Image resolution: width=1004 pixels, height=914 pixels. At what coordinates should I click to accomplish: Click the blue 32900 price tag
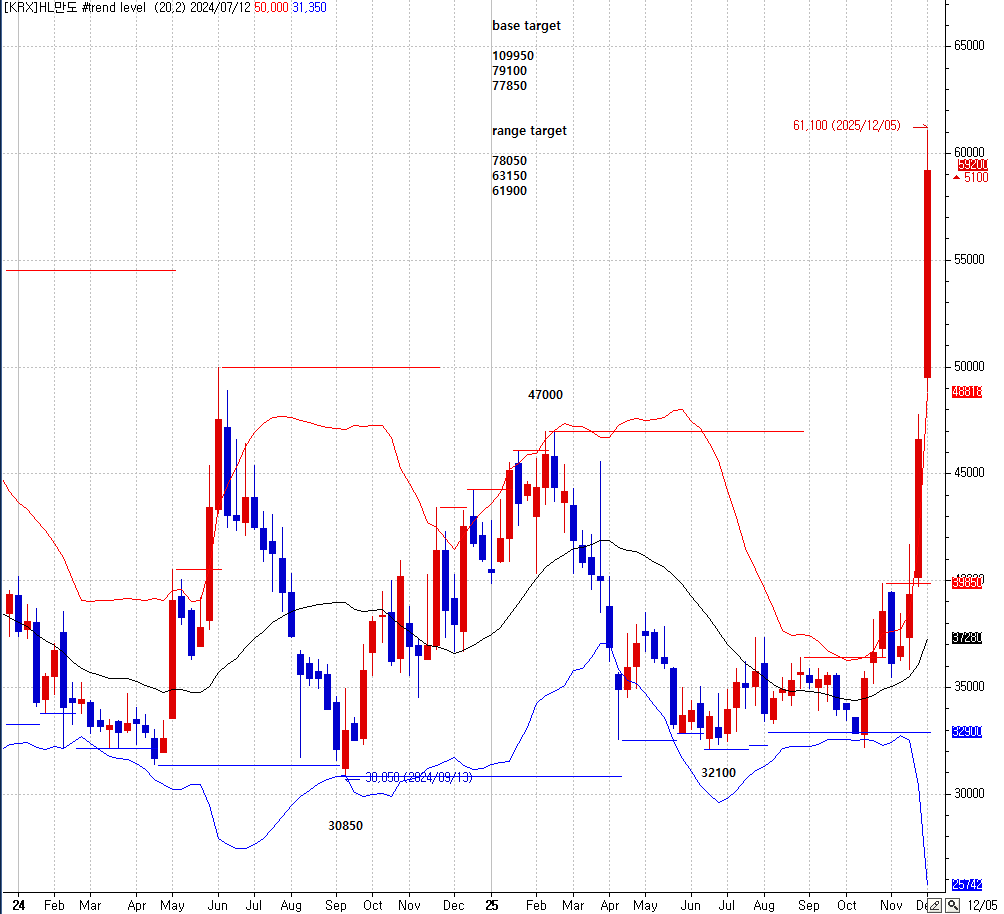(967, 732)
